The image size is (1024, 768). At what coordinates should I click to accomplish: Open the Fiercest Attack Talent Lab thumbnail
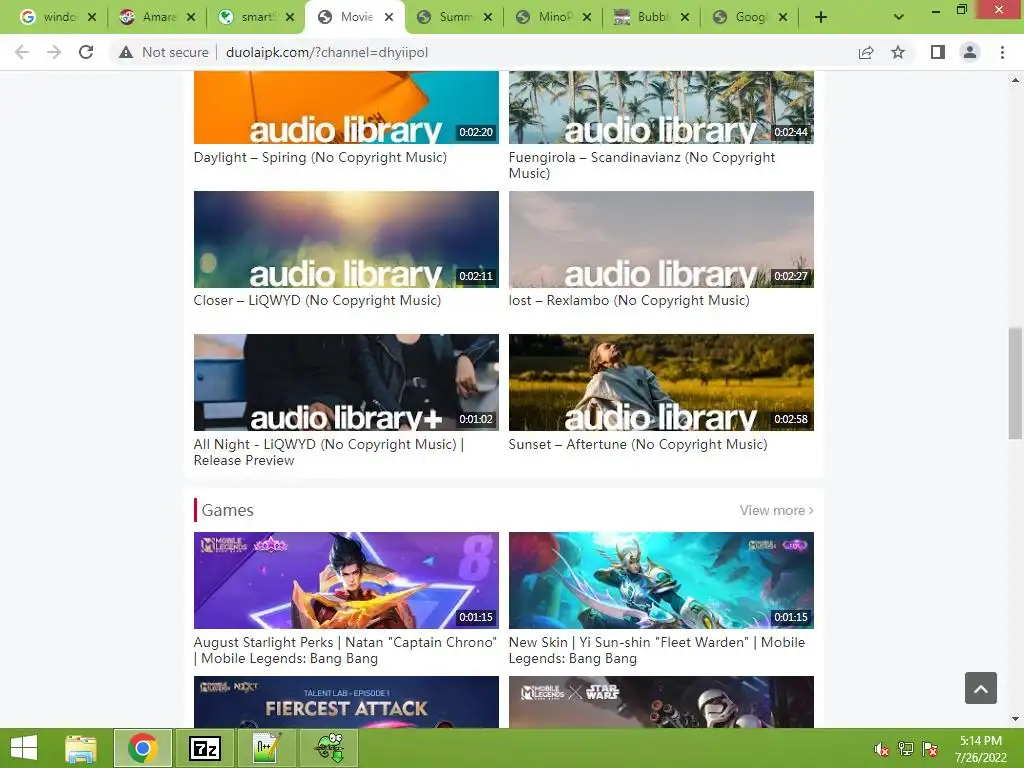pyautogui.click(x=346, y=702)
